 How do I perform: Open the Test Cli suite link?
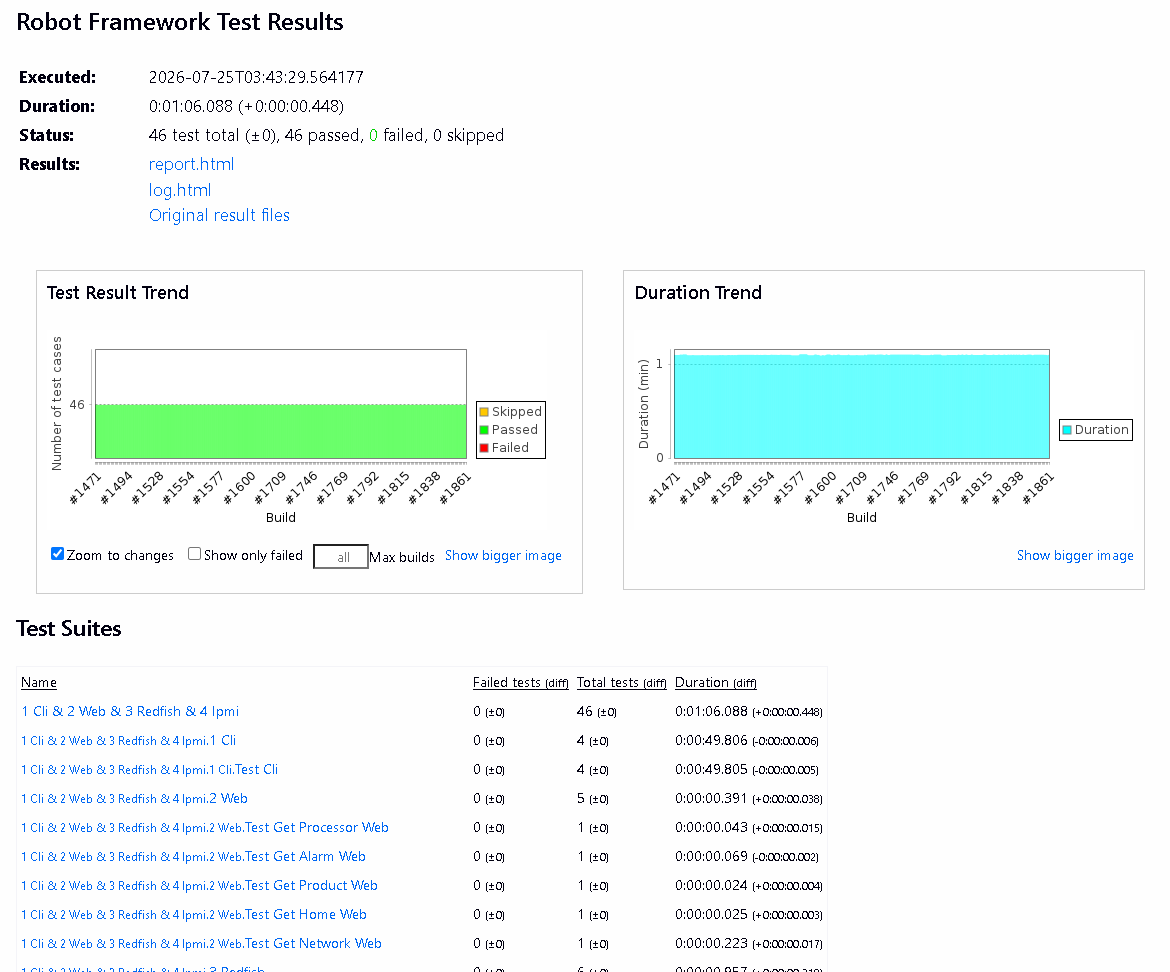point(149,770)
